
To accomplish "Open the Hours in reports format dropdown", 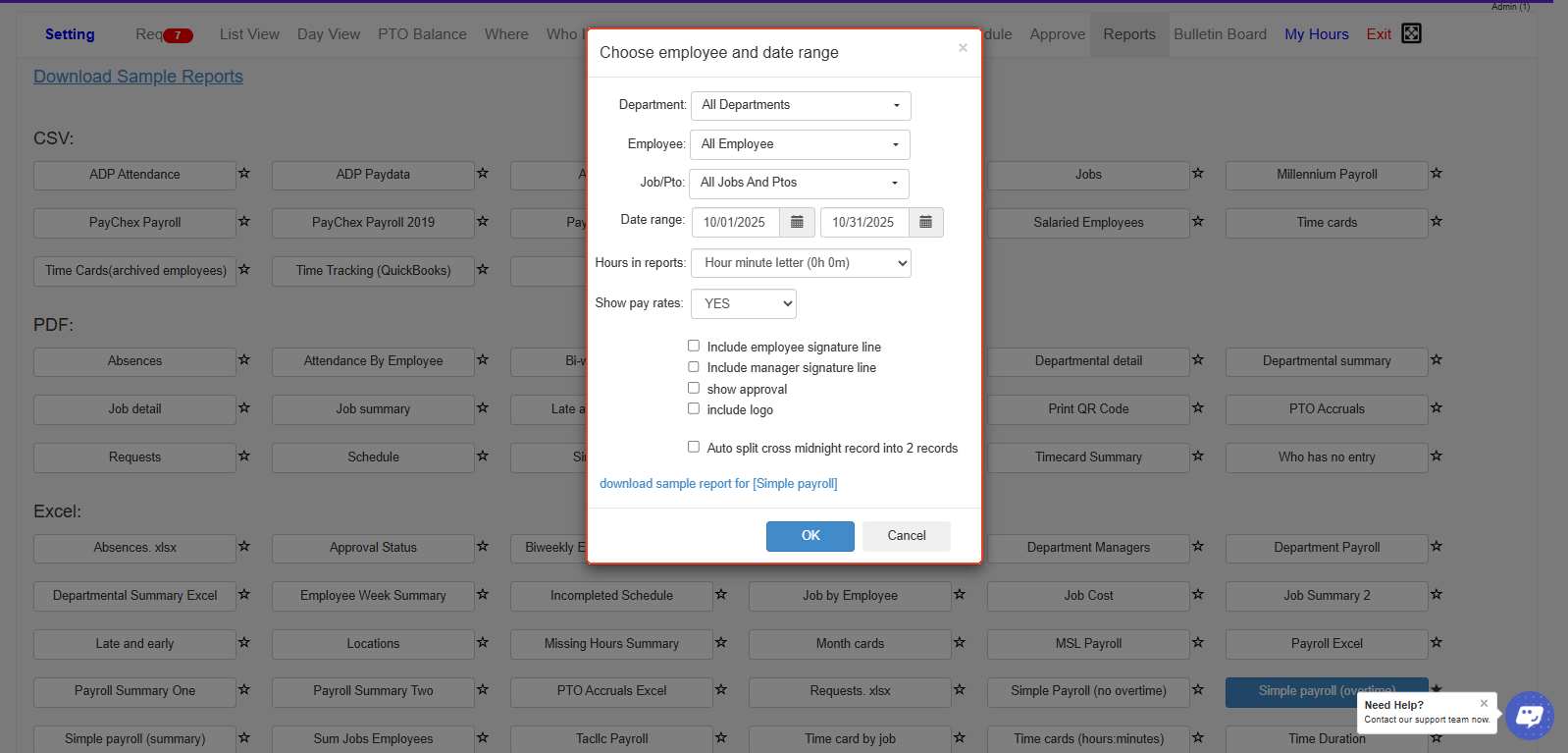I will (801, 263).
